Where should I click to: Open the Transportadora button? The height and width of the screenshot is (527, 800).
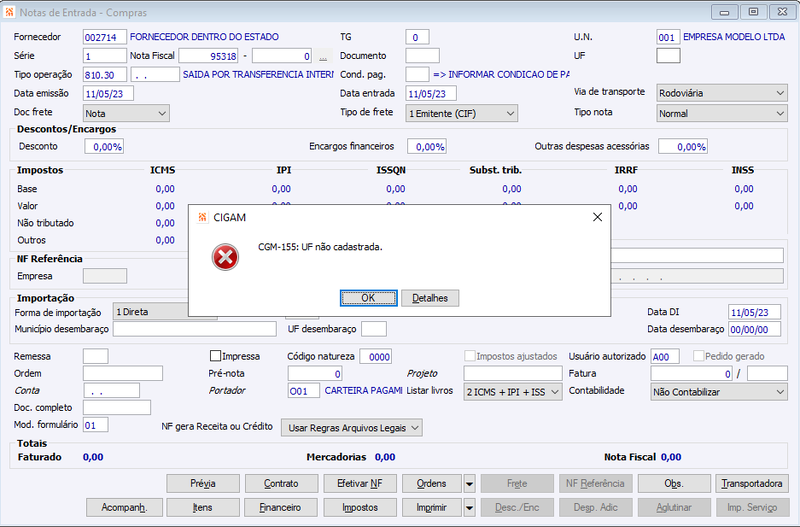752,484
